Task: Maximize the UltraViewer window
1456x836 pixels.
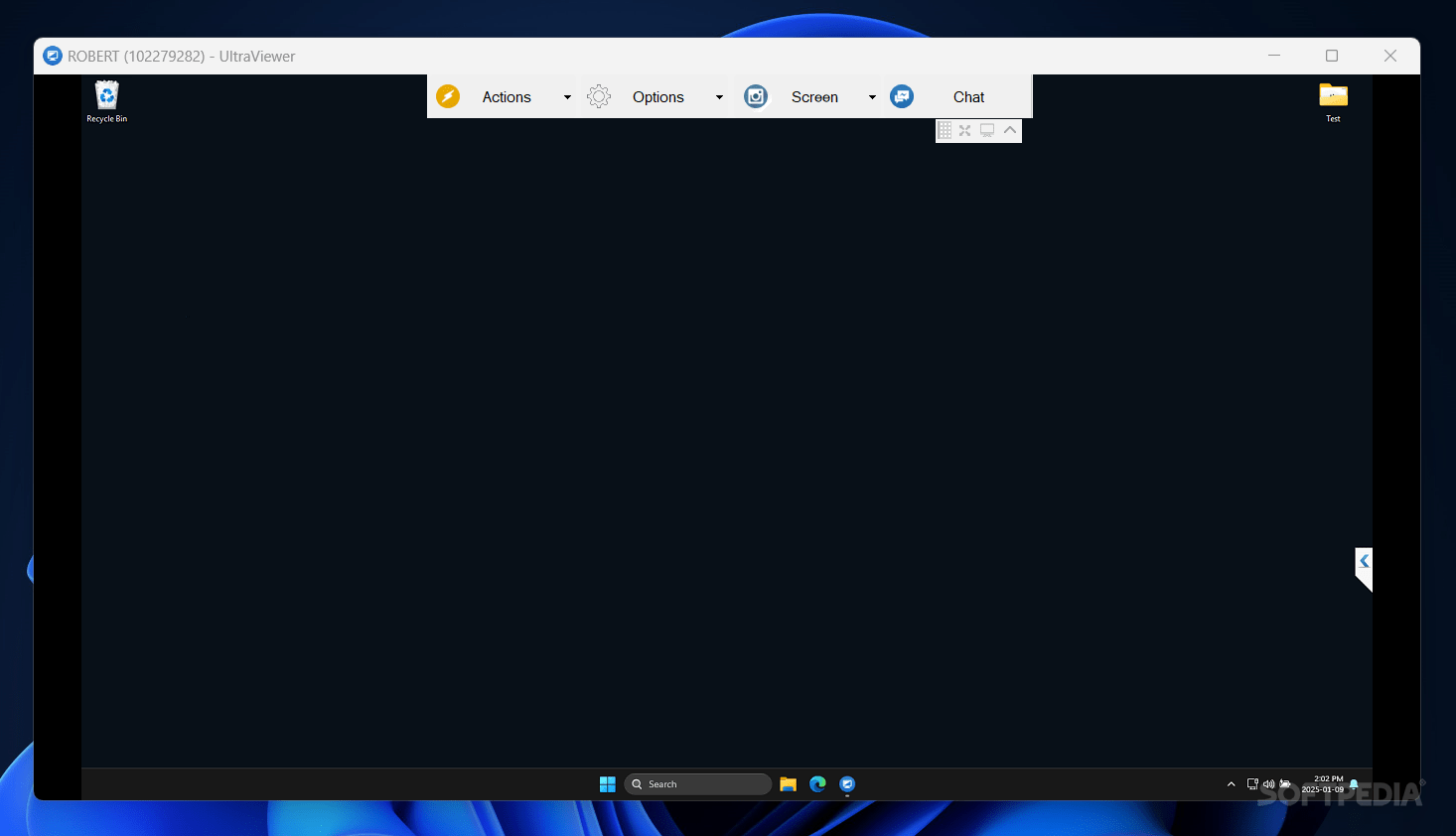Action: pos(1332,56)
